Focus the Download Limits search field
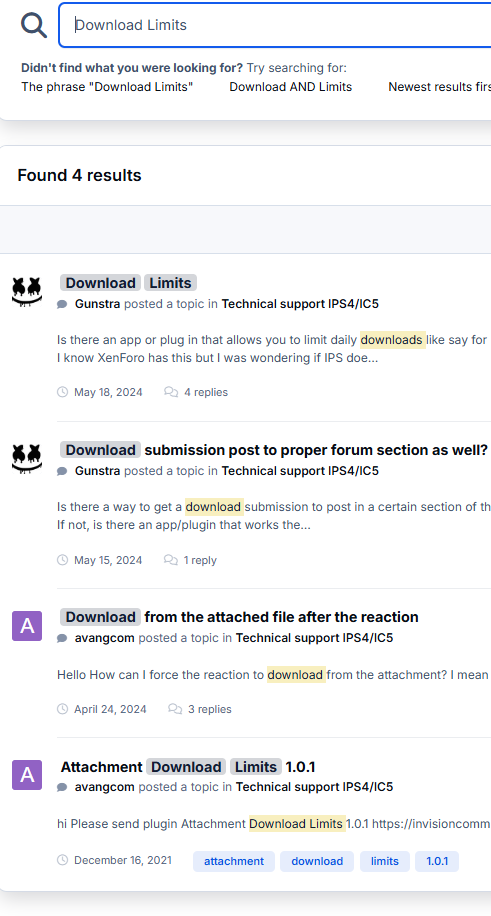Image resolution: width=491 pixels, height=916 pixels. [x=275, y=25]
